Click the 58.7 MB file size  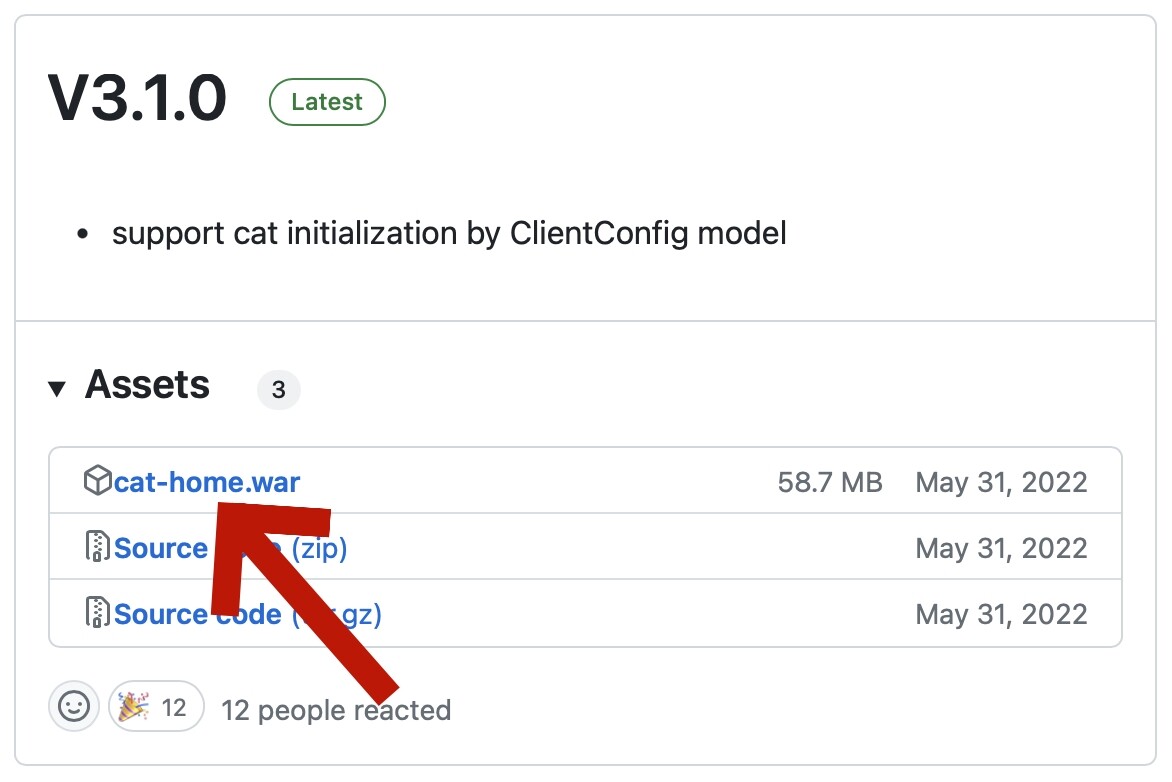pos(830,483)
